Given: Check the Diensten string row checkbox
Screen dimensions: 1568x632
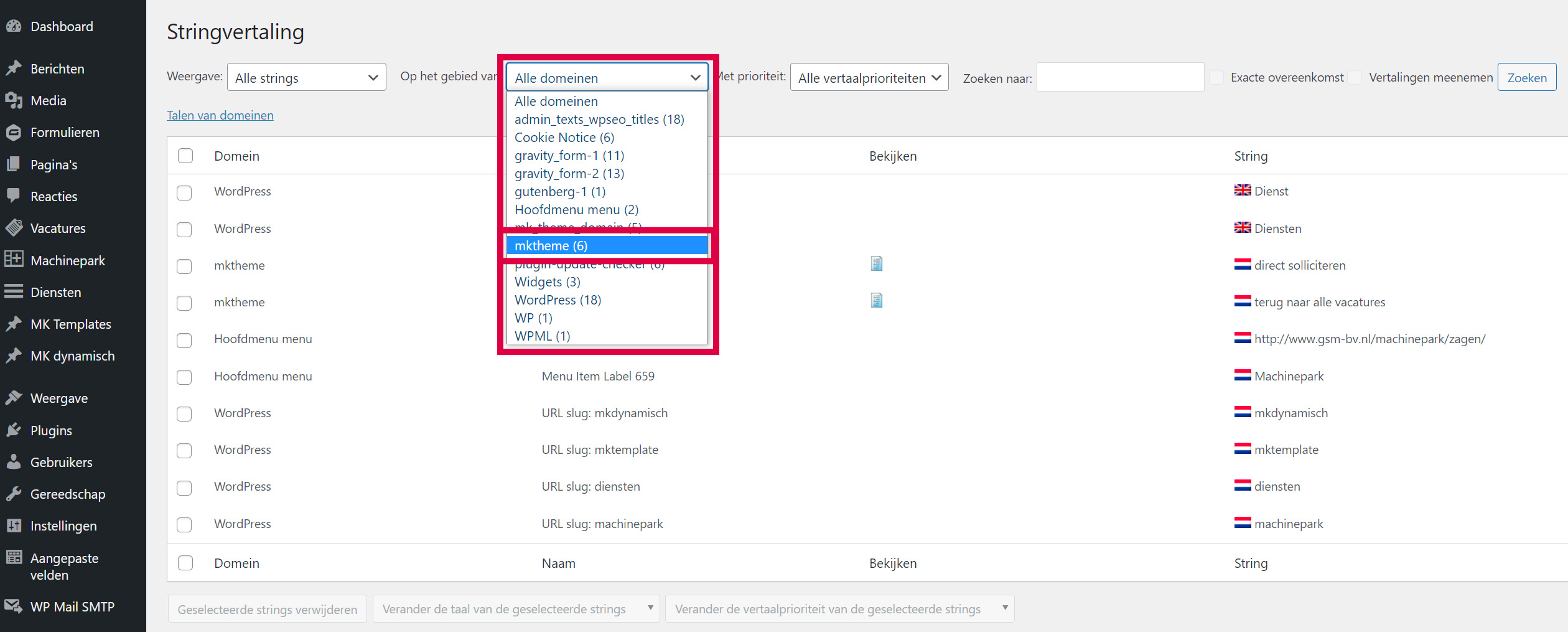Looking at the screenshot, I should 184,229.
